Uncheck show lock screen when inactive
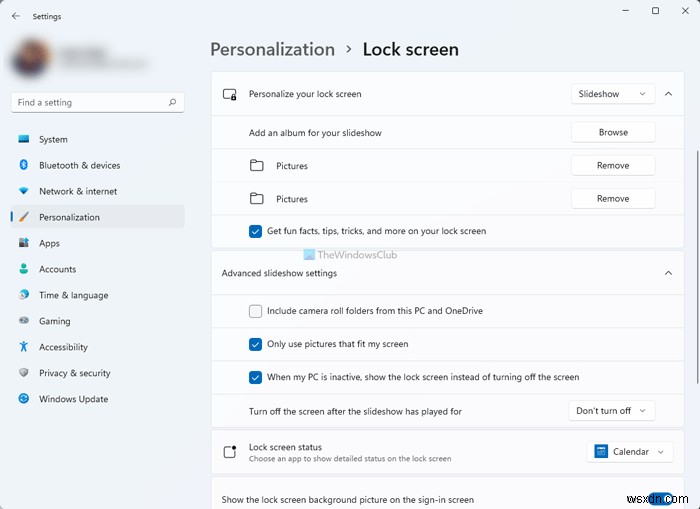The image size is (700, 509). [255, 377]
